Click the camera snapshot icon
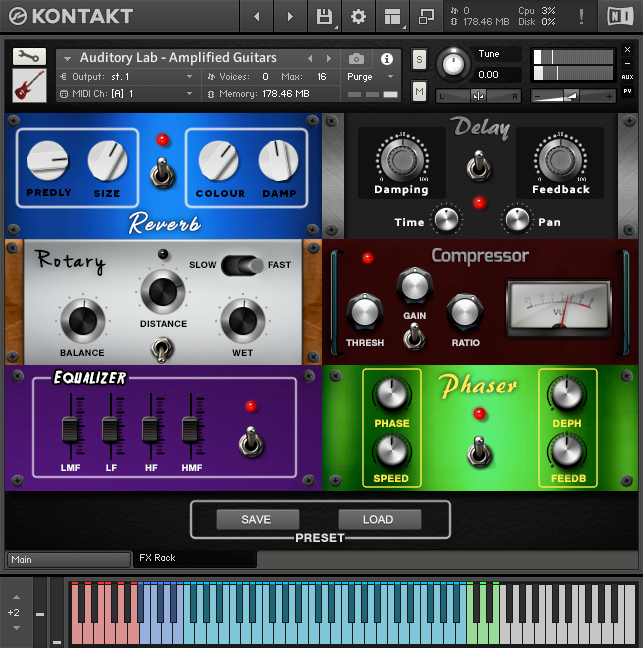Screen dimensions: 643x648 click(356, 59)
